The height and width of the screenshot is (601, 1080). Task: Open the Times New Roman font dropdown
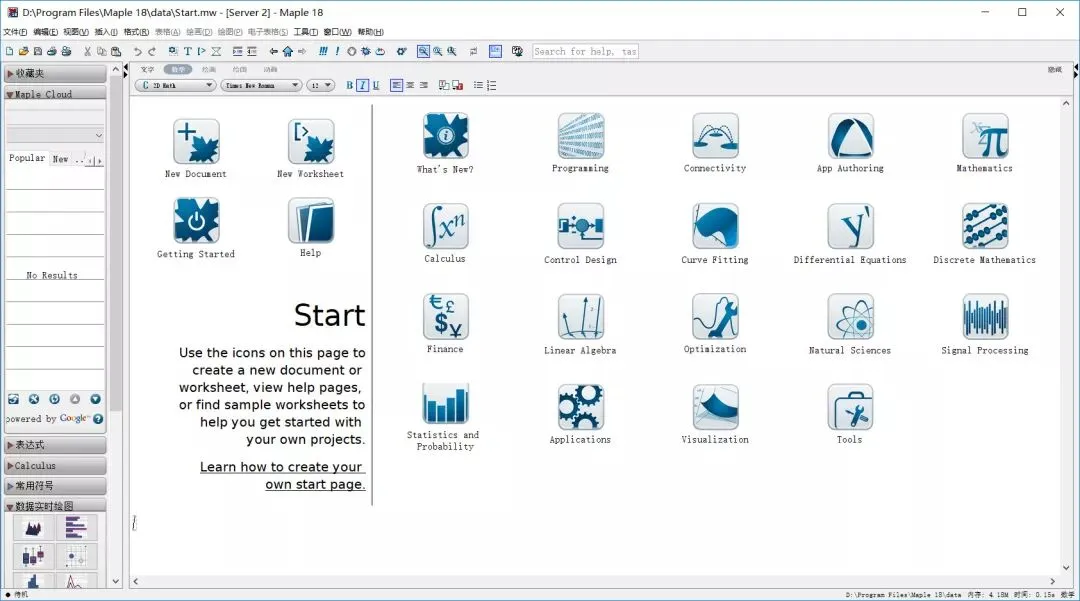262,85
